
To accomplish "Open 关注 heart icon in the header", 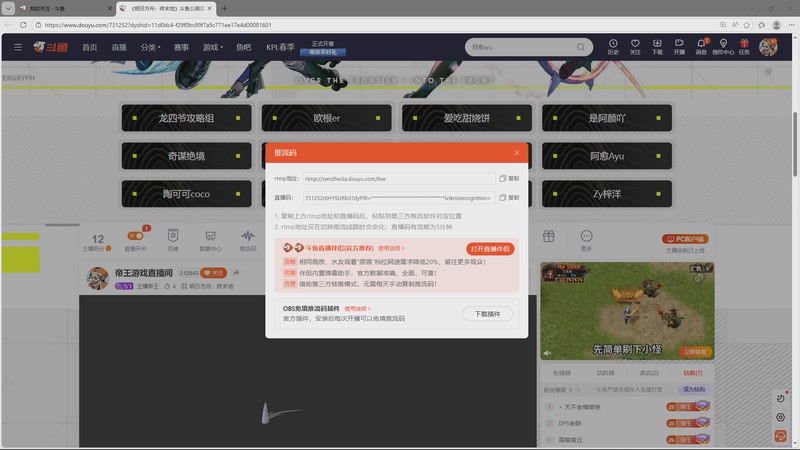I will click(635, 46).
